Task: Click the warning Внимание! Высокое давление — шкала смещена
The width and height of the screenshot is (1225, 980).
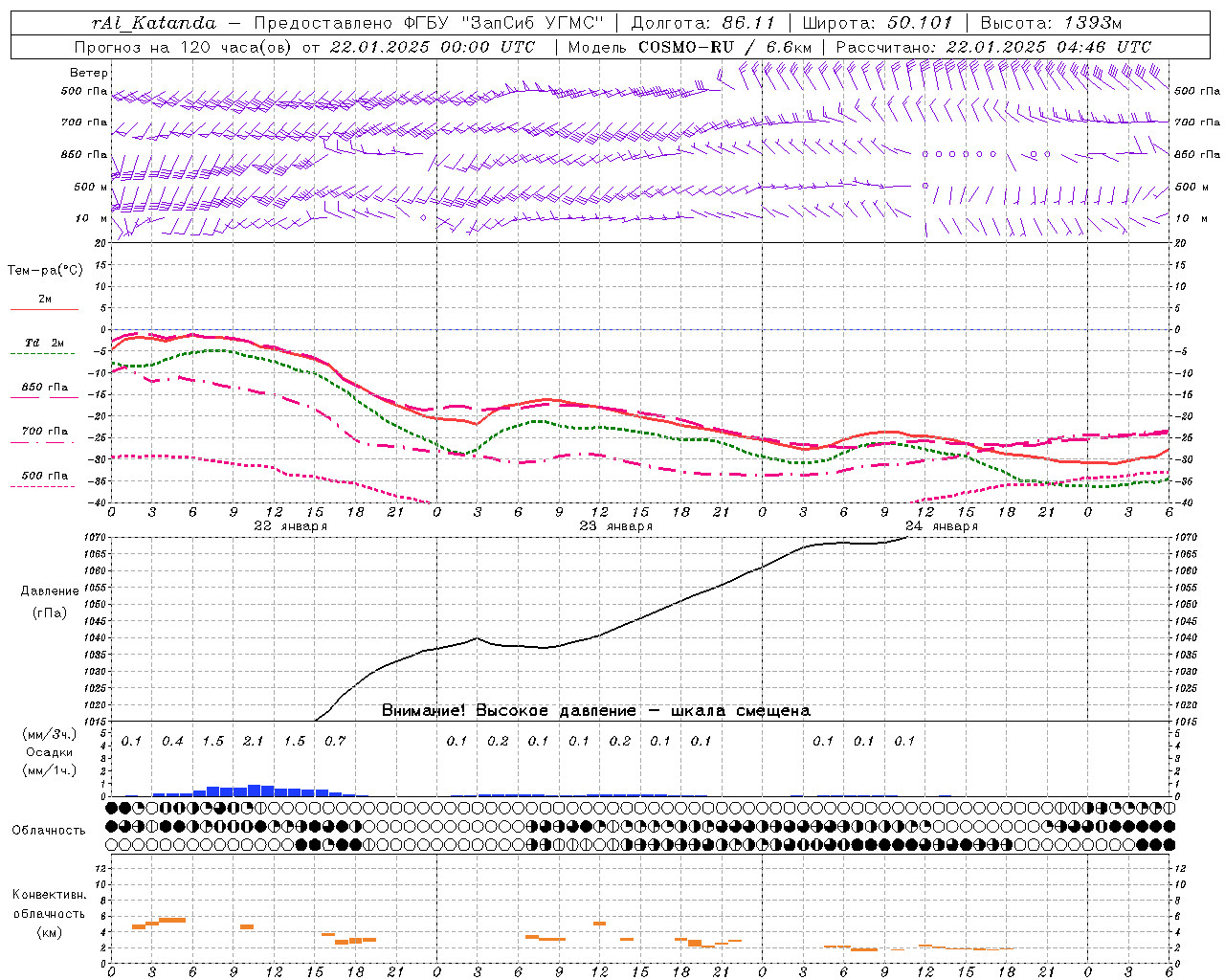Action: [596, 711]
